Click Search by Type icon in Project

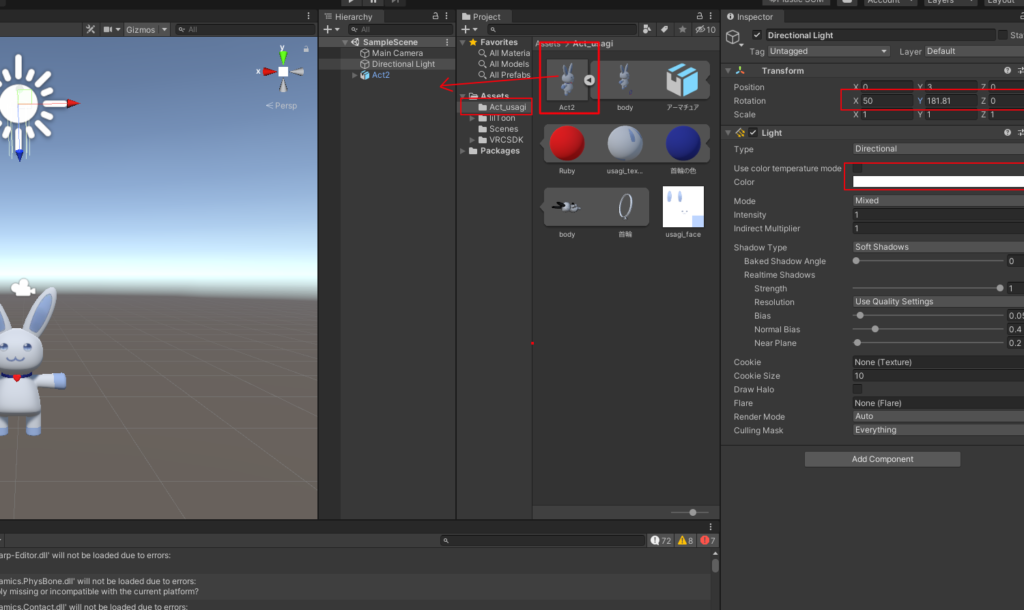tap(647, 29)
